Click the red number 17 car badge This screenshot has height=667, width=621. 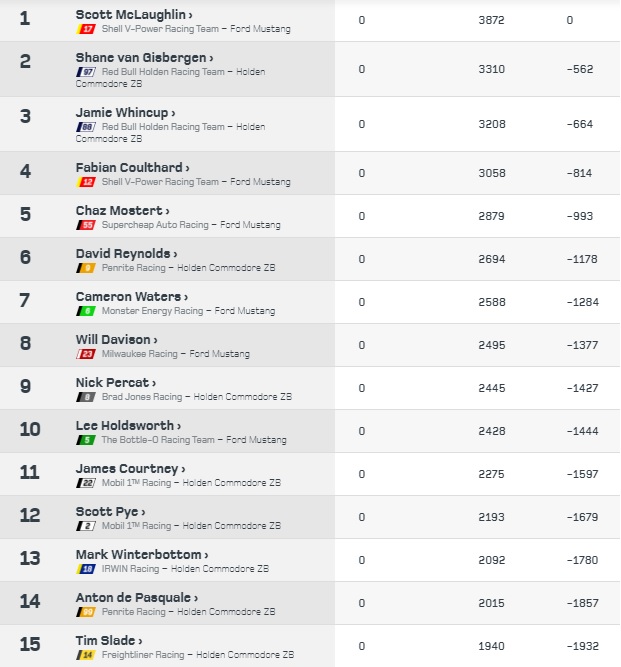(85, 29)
